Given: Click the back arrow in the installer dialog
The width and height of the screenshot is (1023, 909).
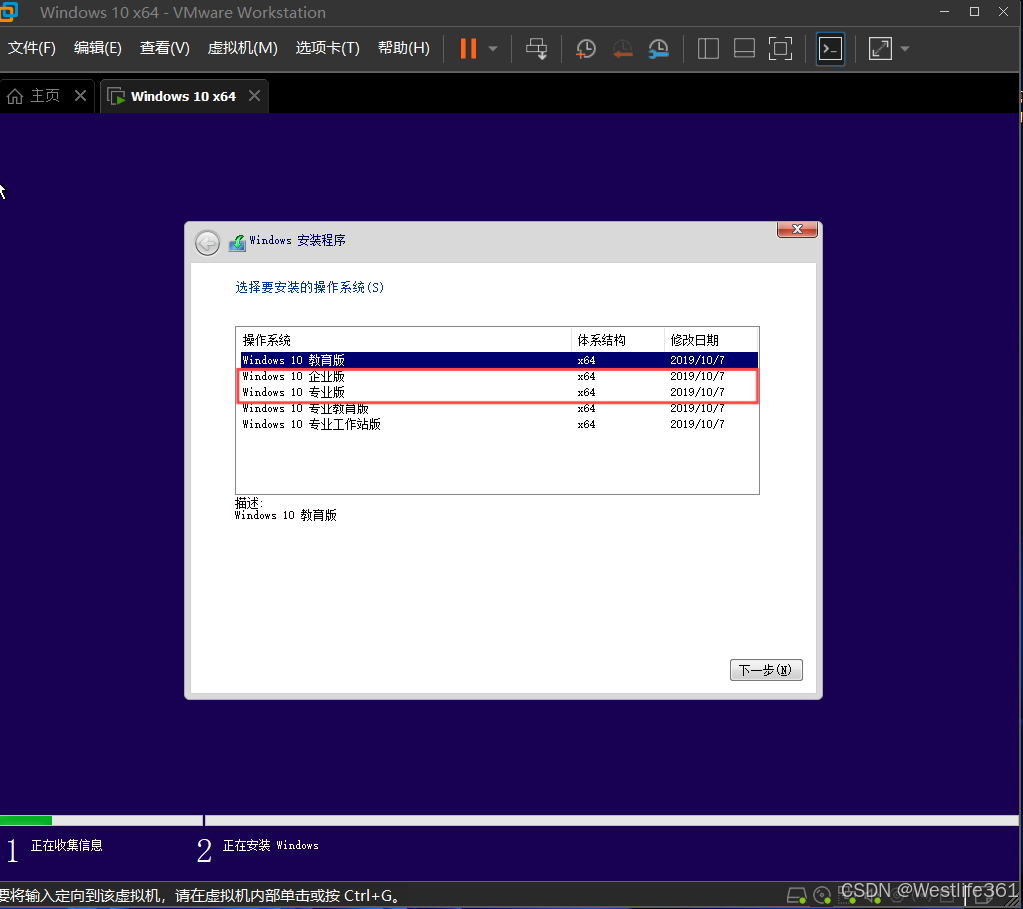Looking at the screenshot, I should coord(207,242).
